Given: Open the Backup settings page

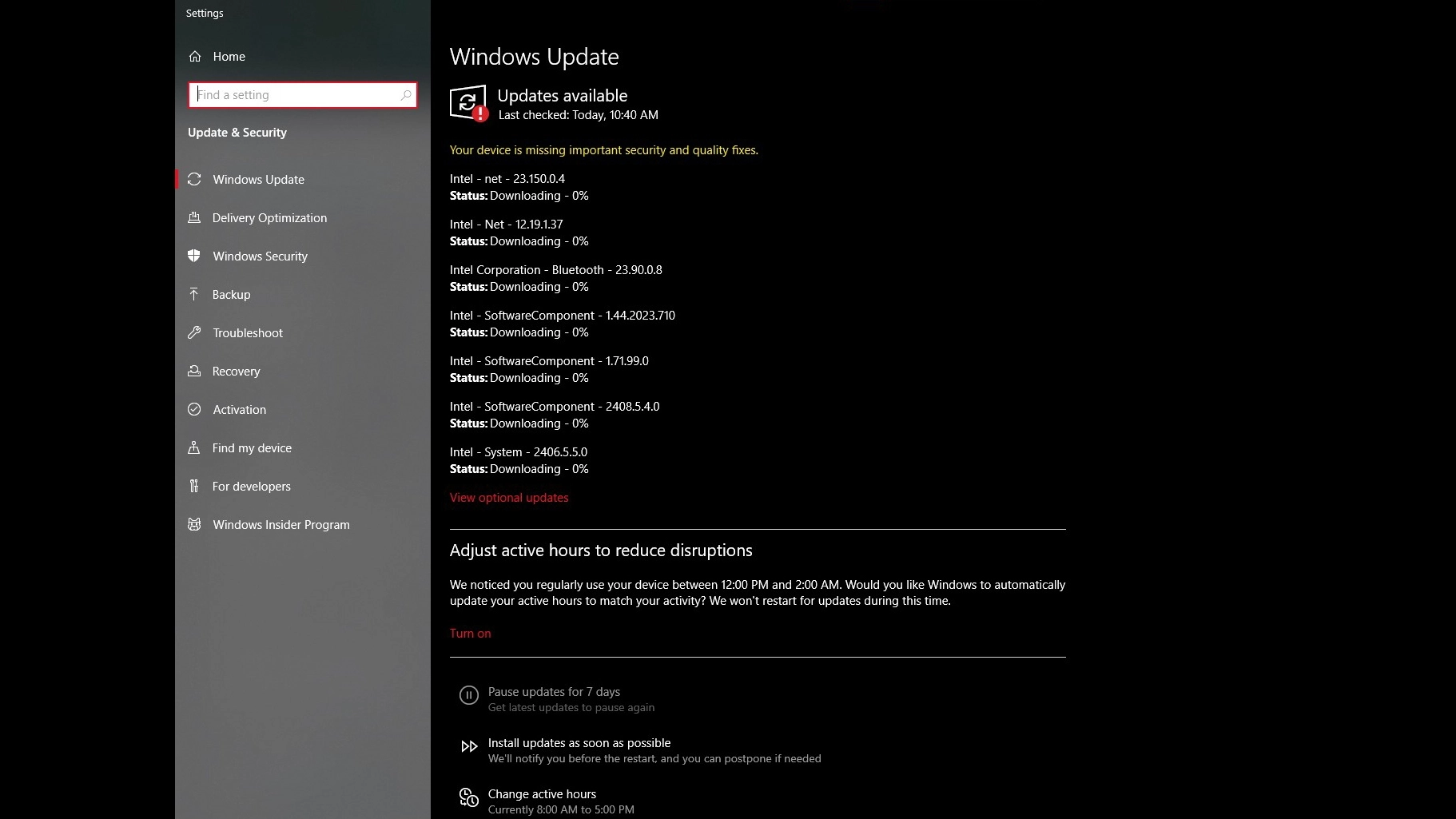Looking at the screenshot, I should click(302, 294).
